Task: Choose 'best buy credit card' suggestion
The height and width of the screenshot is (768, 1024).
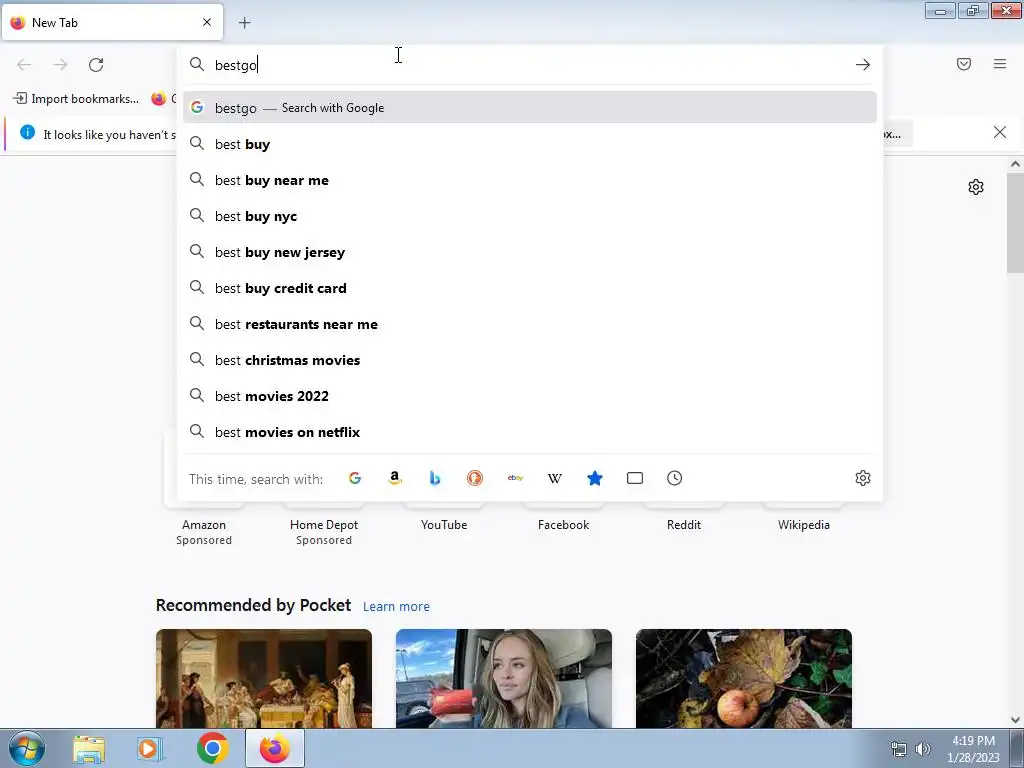Action: click(x=530, y=288)
